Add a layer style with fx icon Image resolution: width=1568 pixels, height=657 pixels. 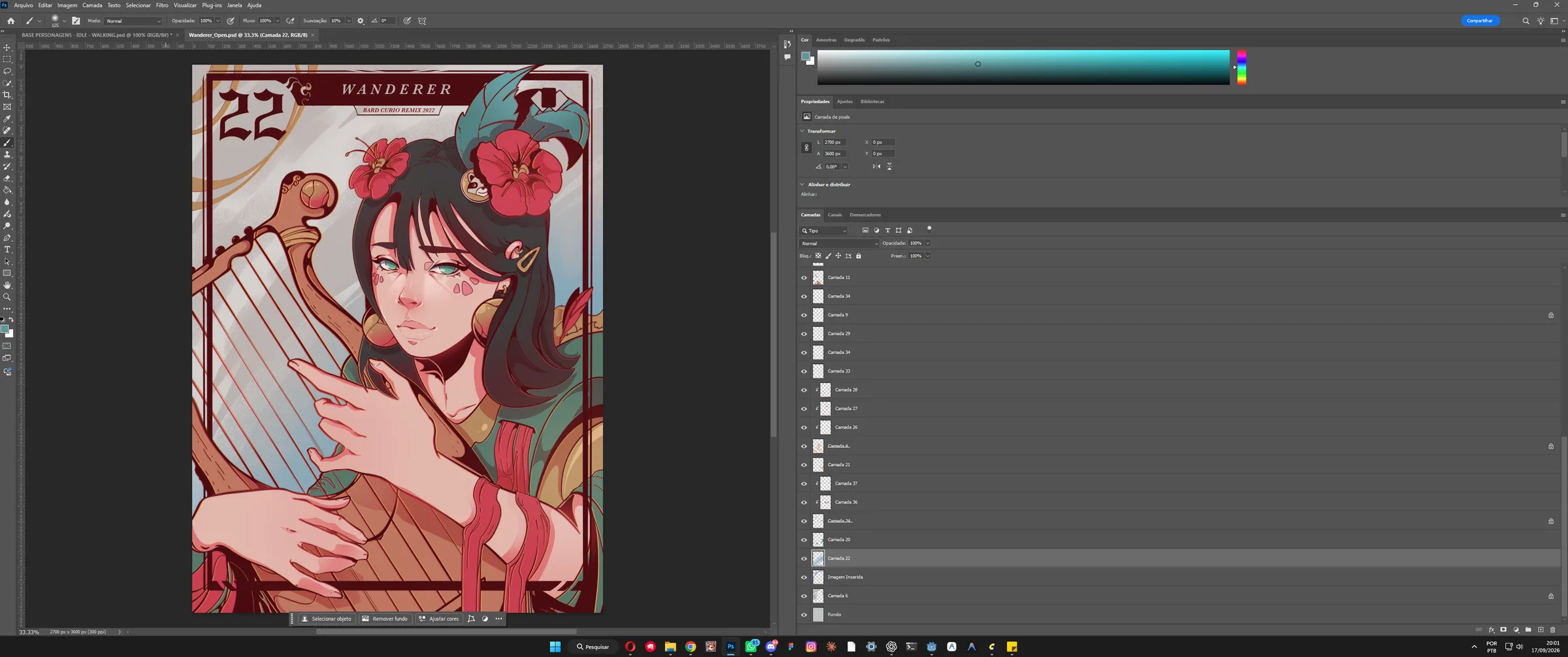click(1492, 630)
